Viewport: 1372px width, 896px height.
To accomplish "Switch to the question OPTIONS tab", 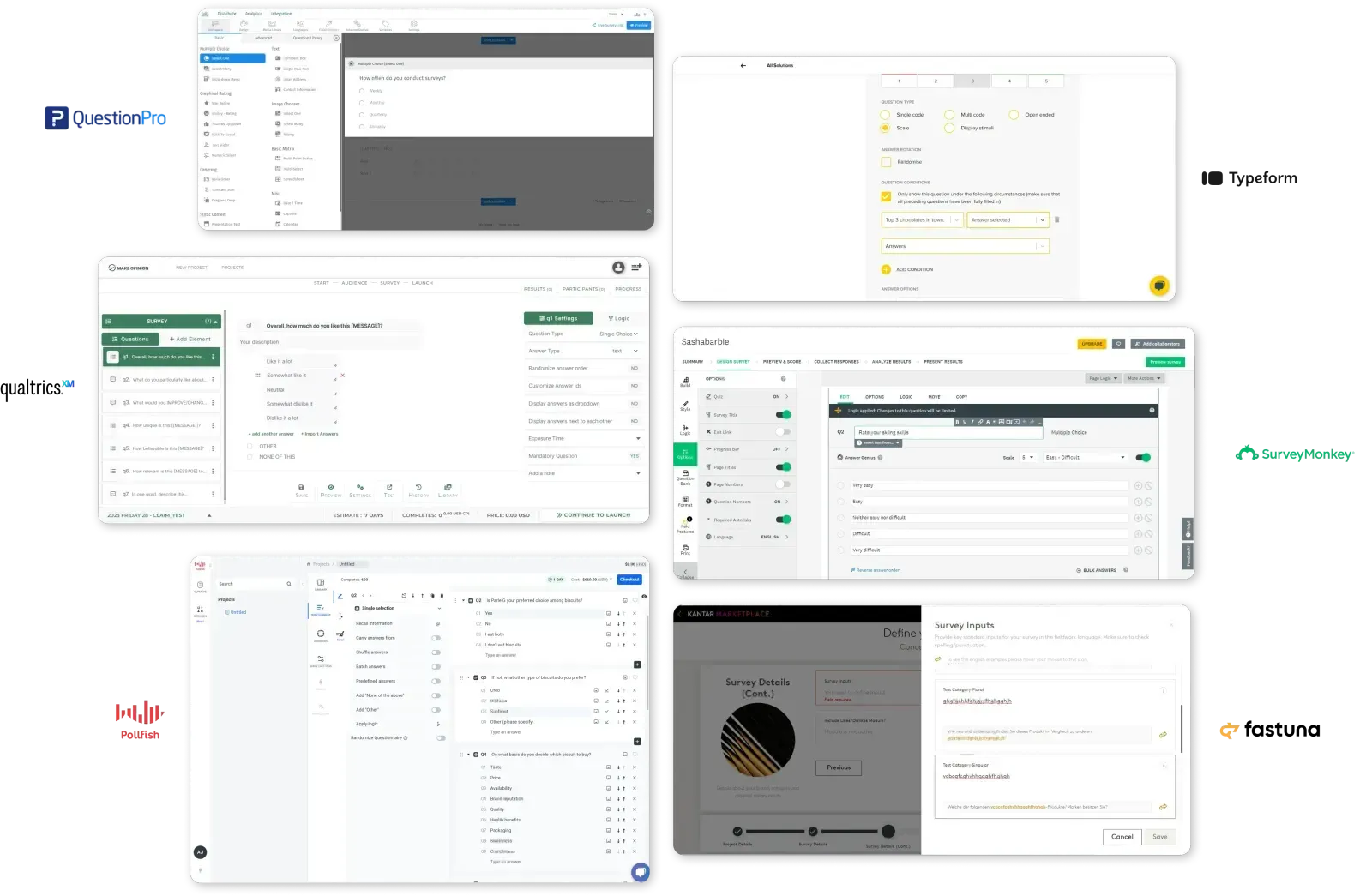I will click(875, 397).
